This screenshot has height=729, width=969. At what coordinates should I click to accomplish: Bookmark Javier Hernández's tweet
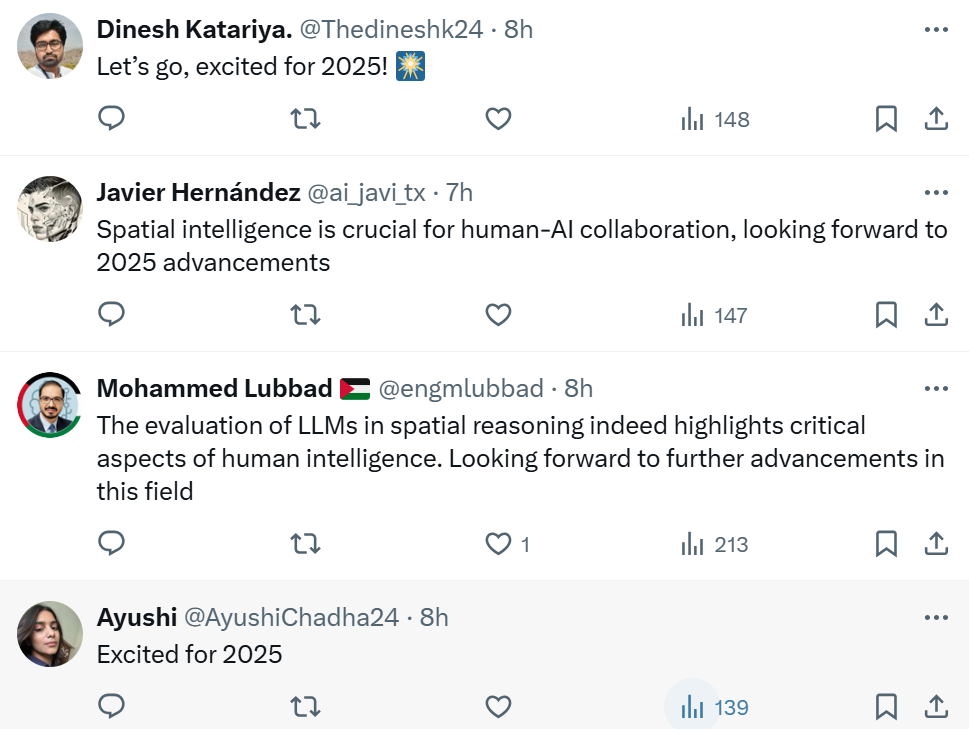point(886,316)
